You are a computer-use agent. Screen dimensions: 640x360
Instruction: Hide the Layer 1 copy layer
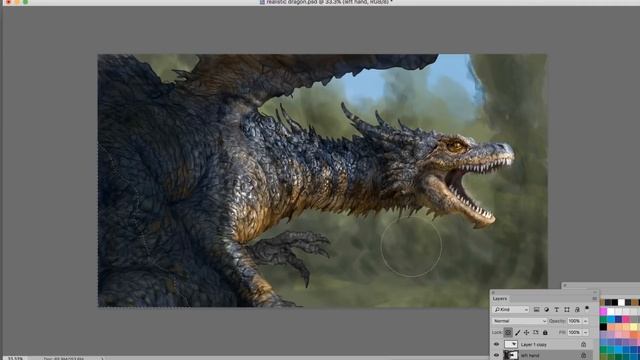pyautogui.click(x=496, y=344)
